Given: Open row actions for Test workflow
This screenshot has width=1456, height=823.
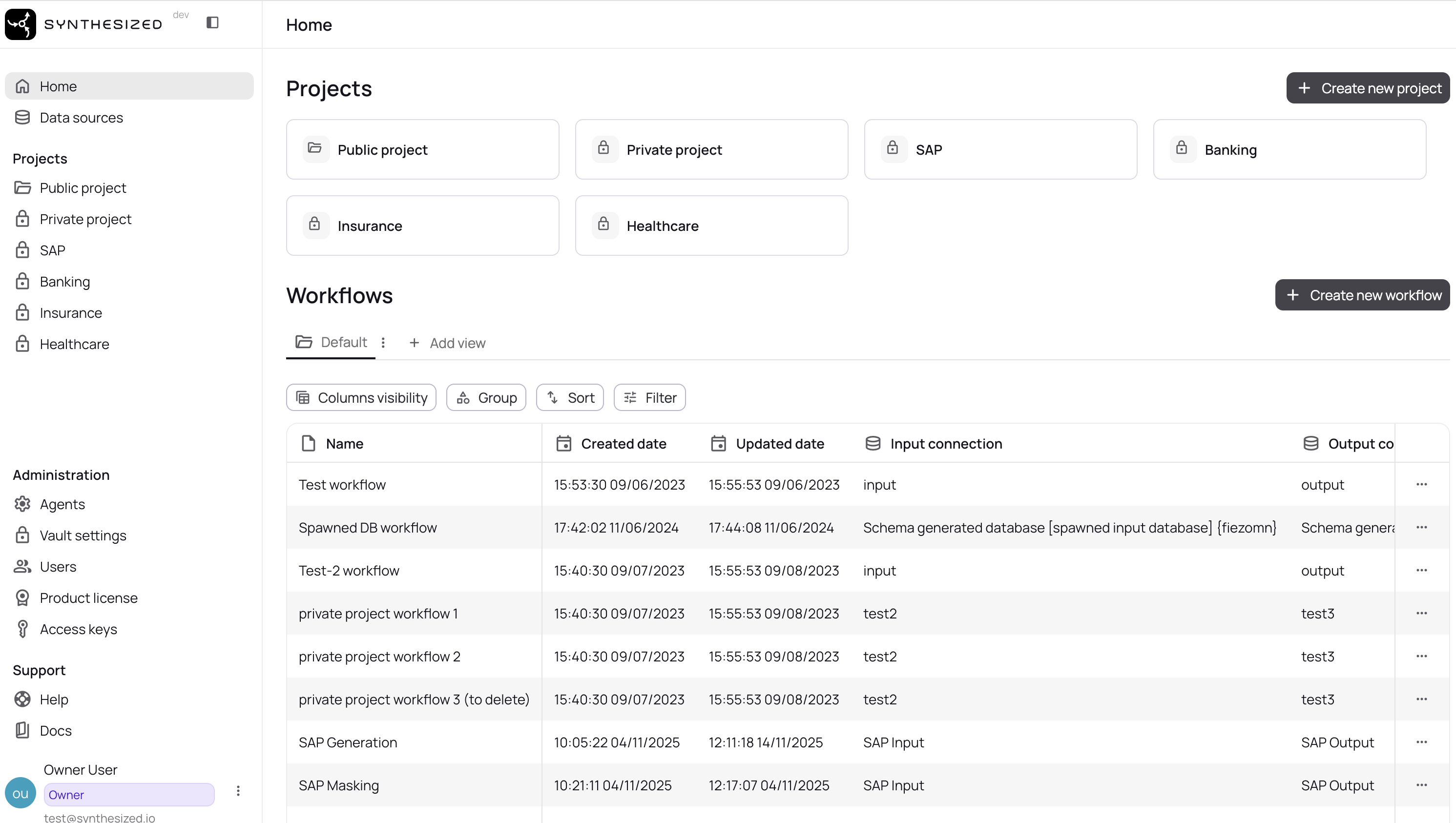Looking at the screenshot, I should coord(1421,484).
